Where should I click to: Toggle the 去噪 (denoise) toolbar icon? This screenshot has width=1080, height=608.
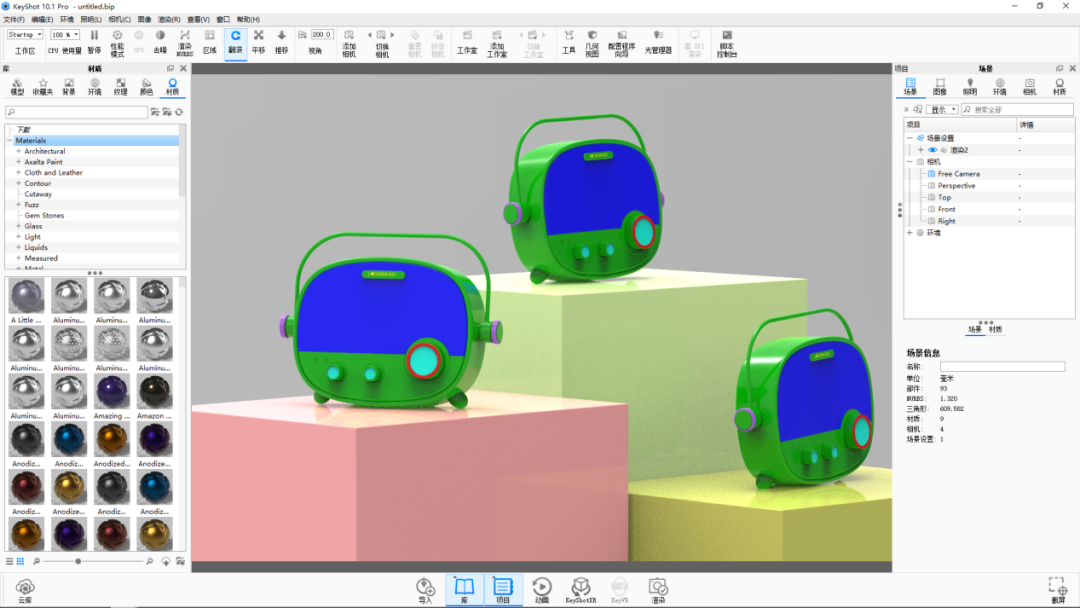pyautogui.click(x=160, y=42)
